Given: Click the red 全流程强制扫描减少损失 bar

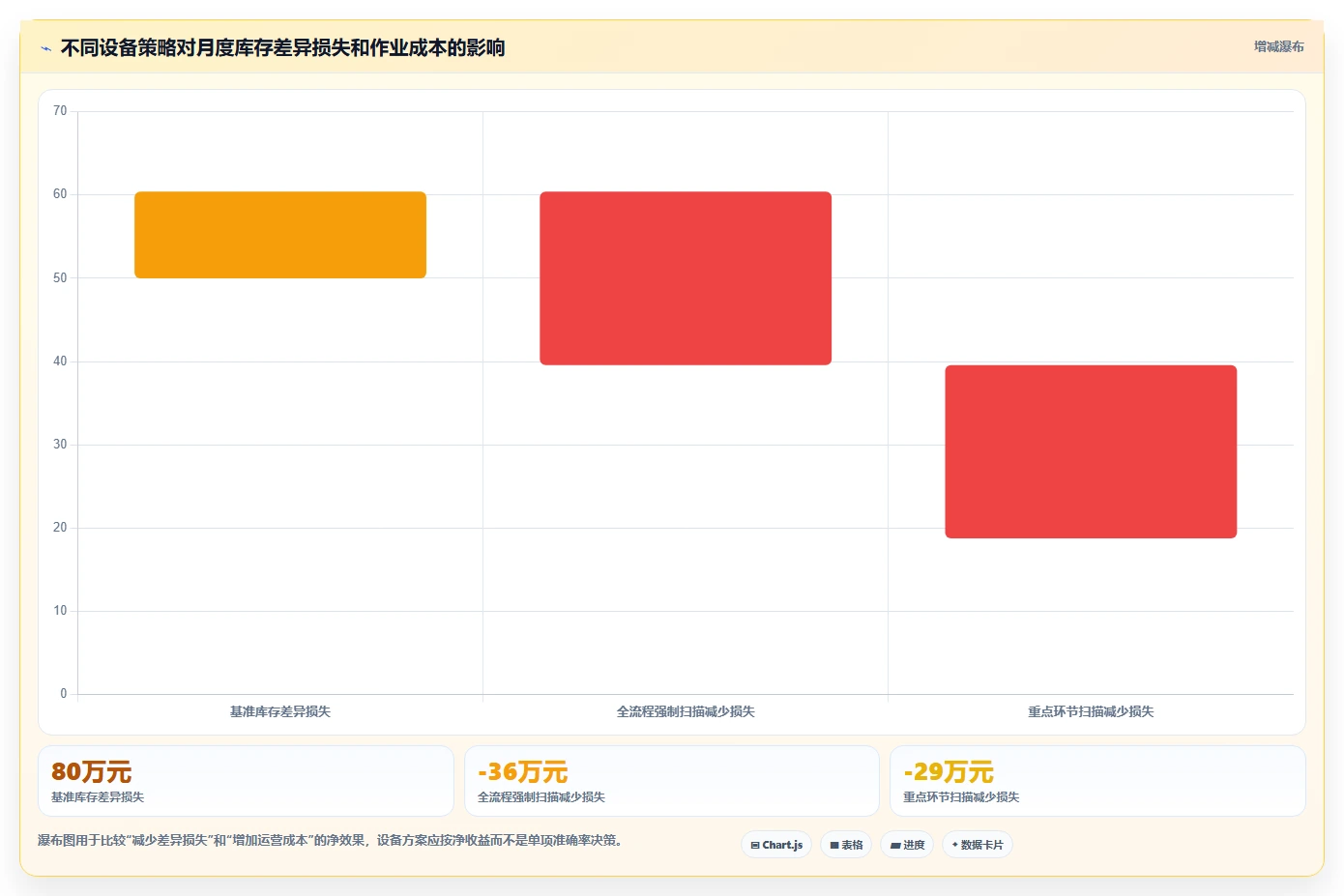Looking at the screenshot, I should (686, 278).
